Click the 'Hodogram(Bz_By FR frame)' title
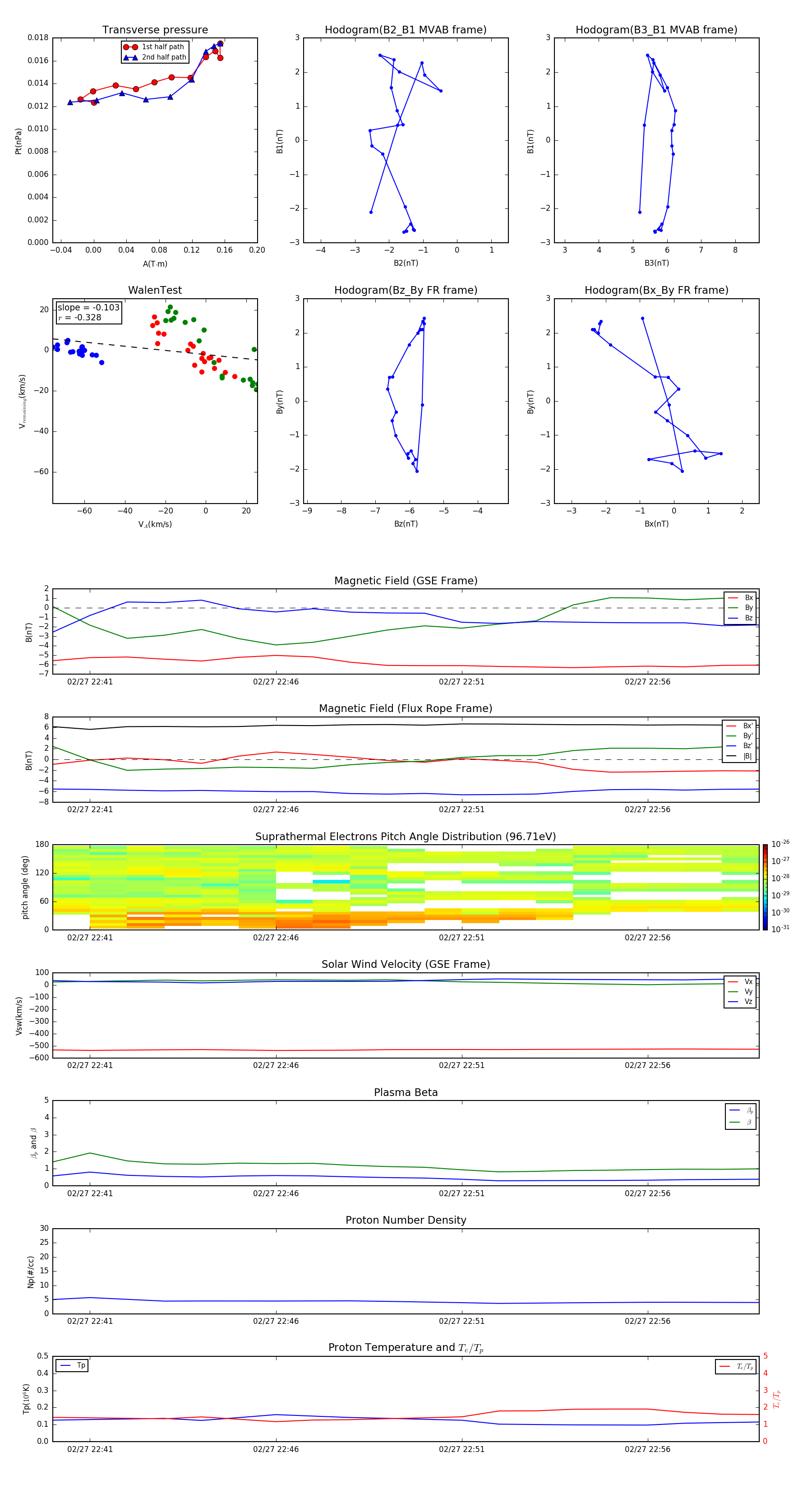812x1489 pixels. 406,290
